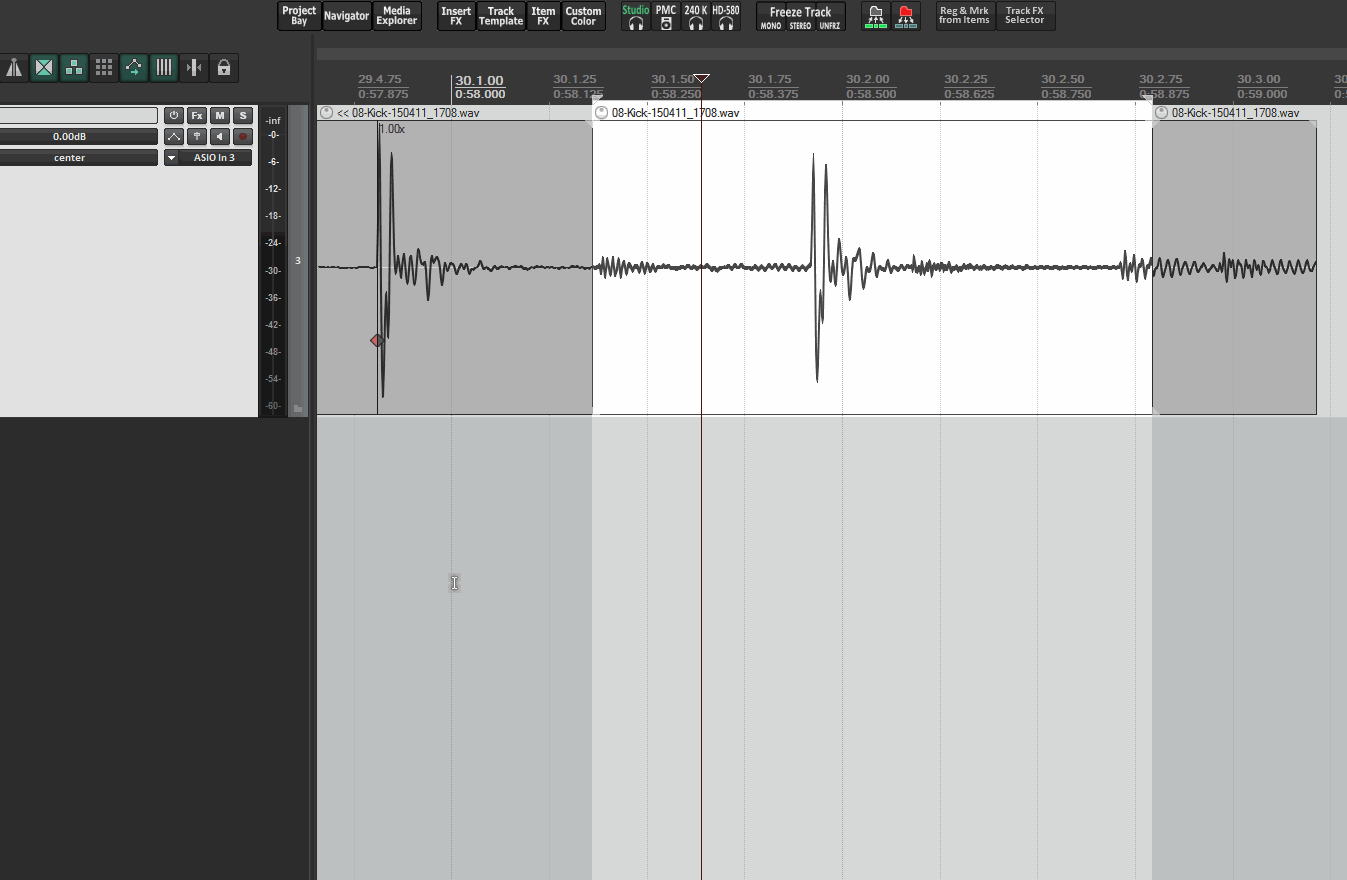
Task: Freeze track to MONO
Action: coord(771,26)
